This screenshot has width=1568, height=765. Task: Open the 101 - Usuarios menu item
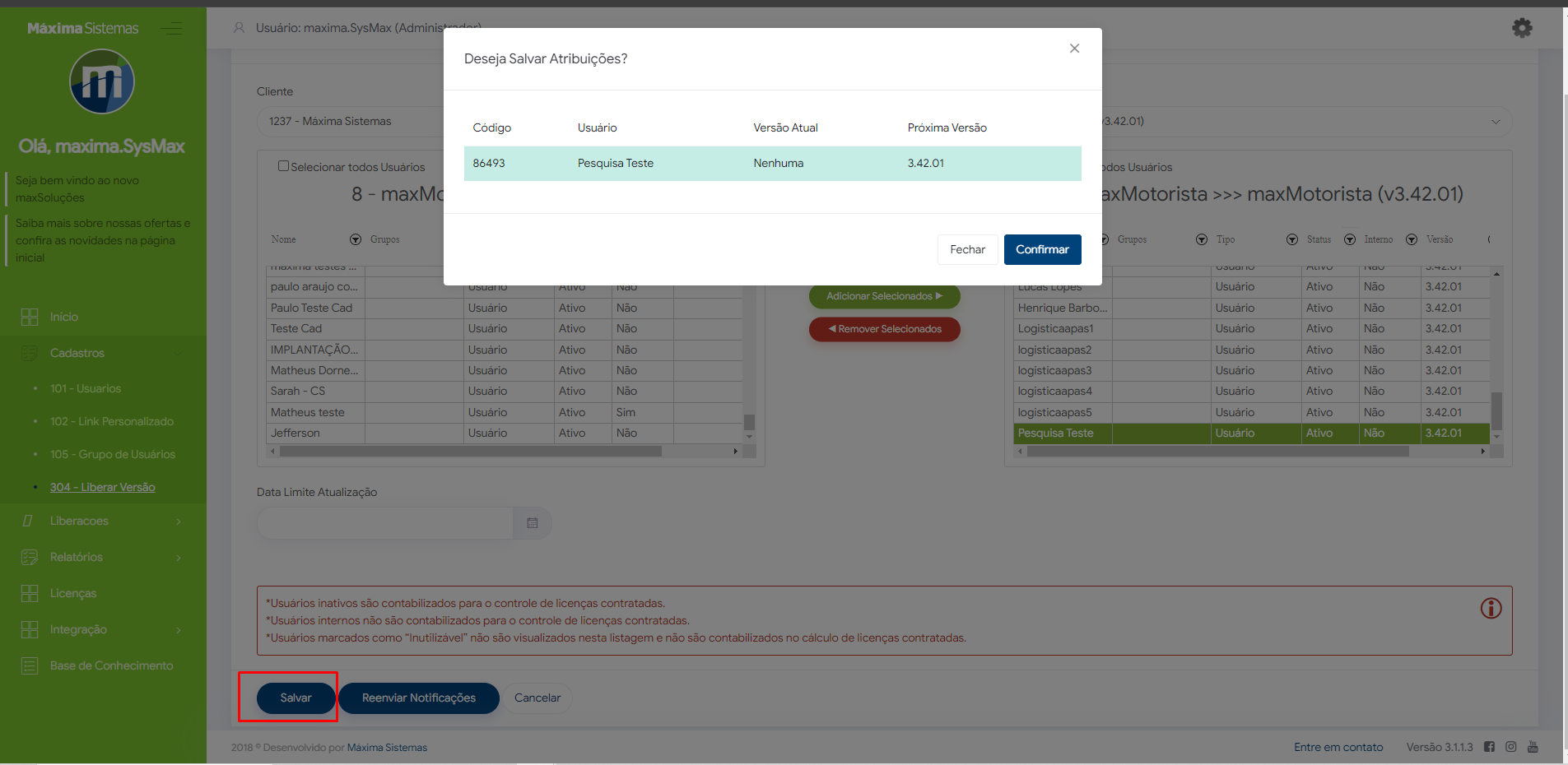(86, 388)
